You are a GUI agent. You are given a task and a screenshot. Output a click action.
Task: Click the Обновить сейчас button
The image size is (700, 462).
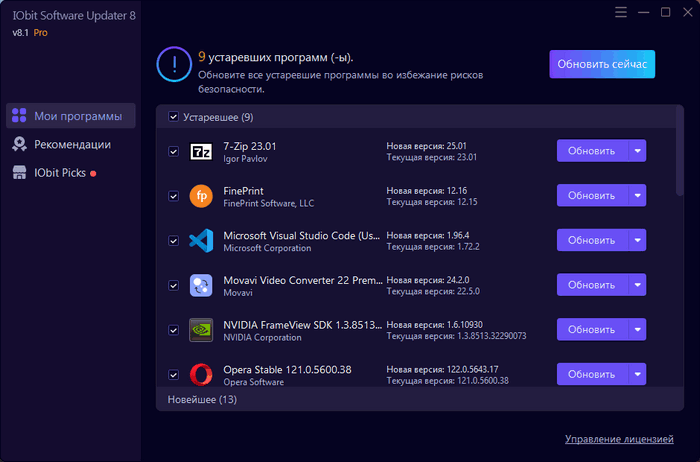point(602,64)
